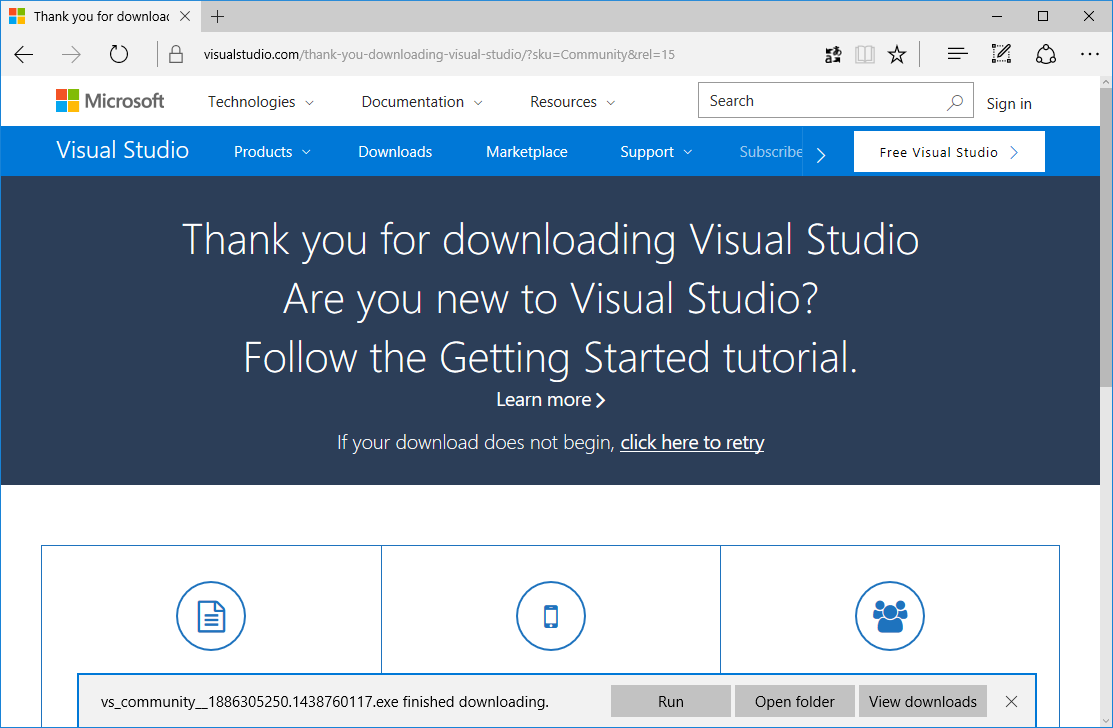
Task: Maximize the browser window
Action: [1043, 16]
